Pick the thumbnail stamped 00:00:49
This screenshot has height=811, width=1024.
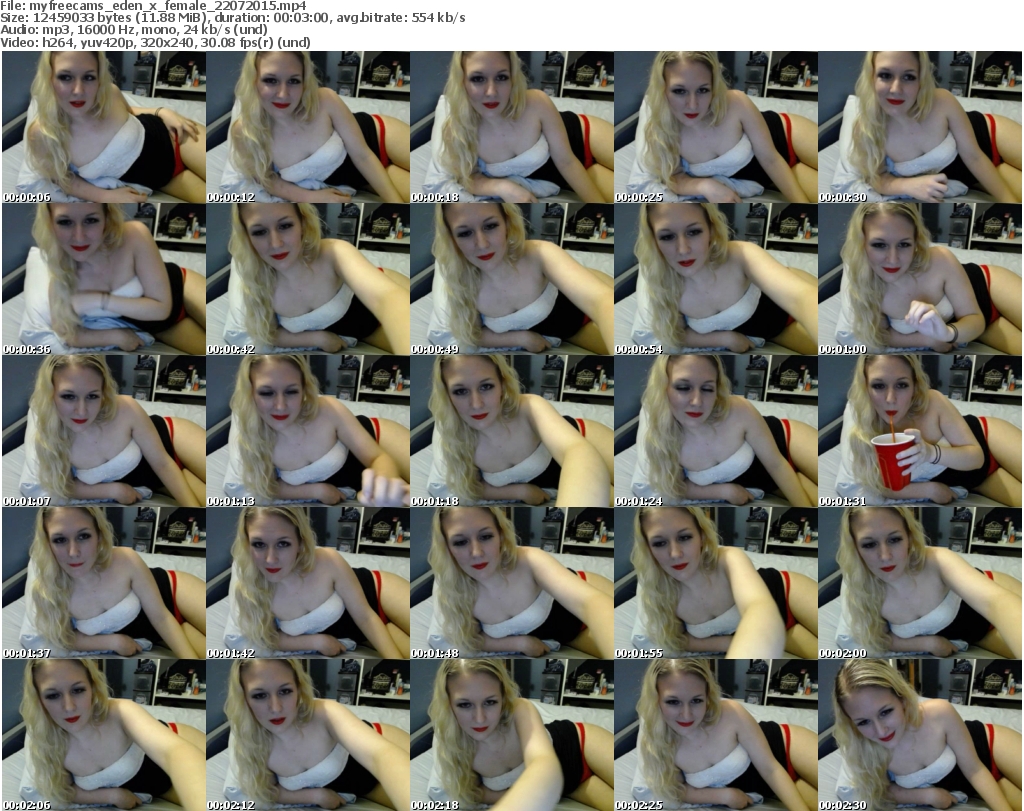pos(512,279)
